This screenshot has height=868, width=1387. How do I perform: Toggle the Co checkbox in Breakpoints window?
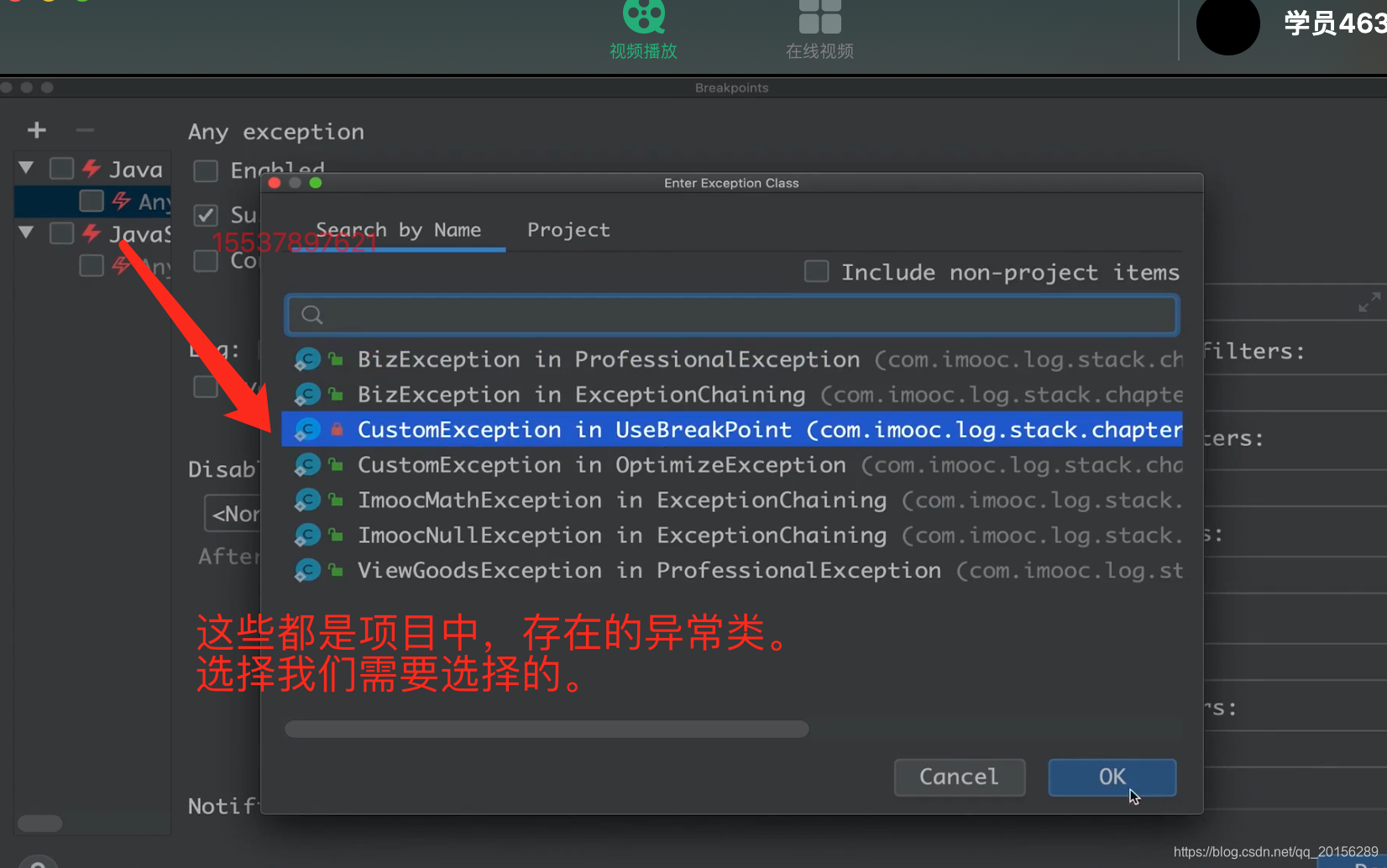click(206, 260)
